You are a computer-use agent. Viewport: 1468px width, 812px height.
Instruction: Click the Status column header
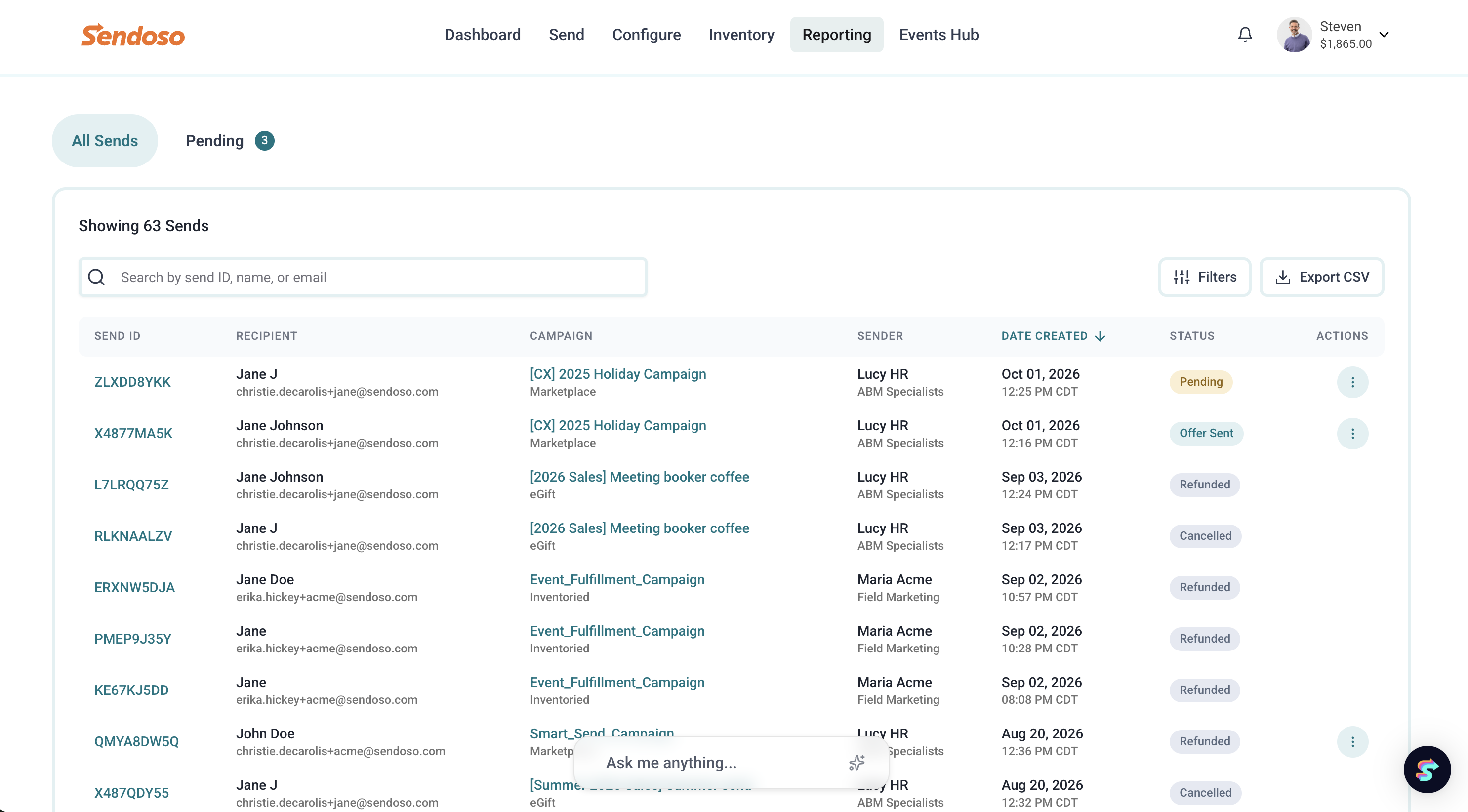click(x=1191, y=336)
